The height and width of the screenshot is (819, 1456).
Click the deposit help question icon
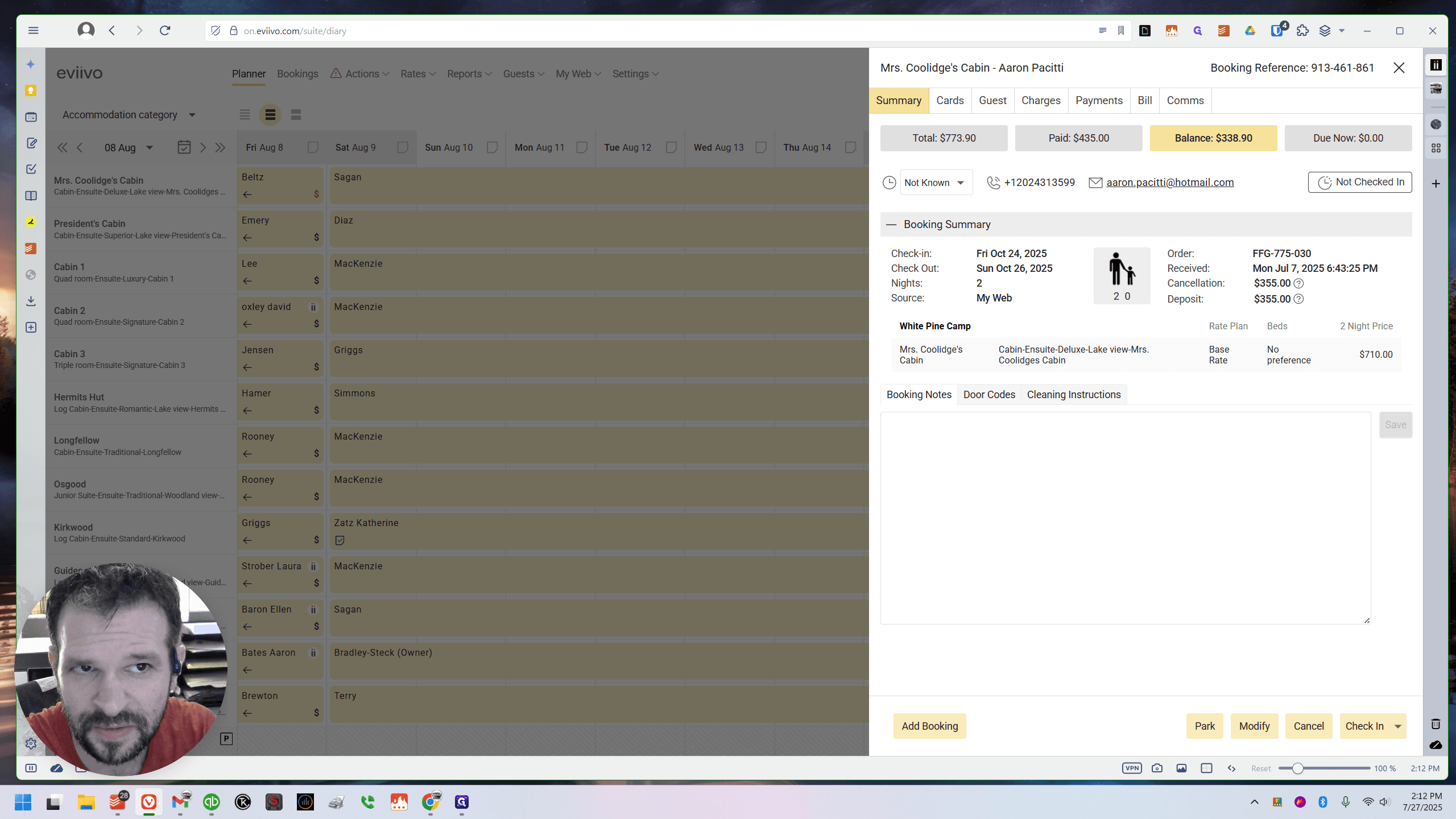tap(1298, 299)
